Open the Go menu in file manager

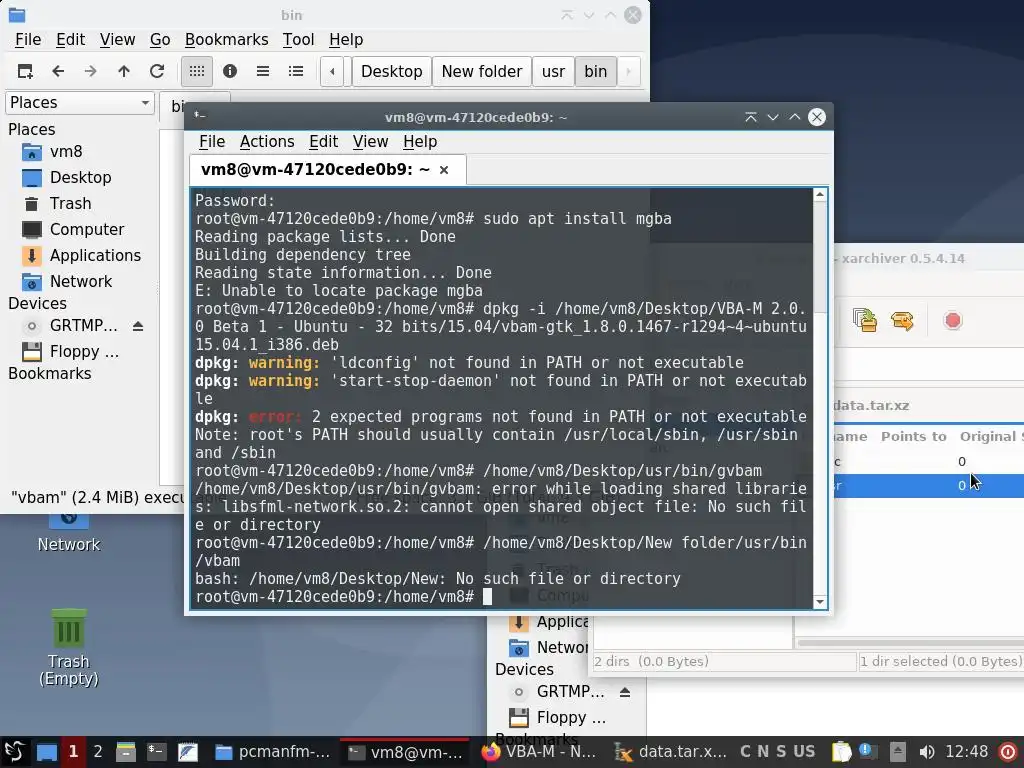pos(160,40)
